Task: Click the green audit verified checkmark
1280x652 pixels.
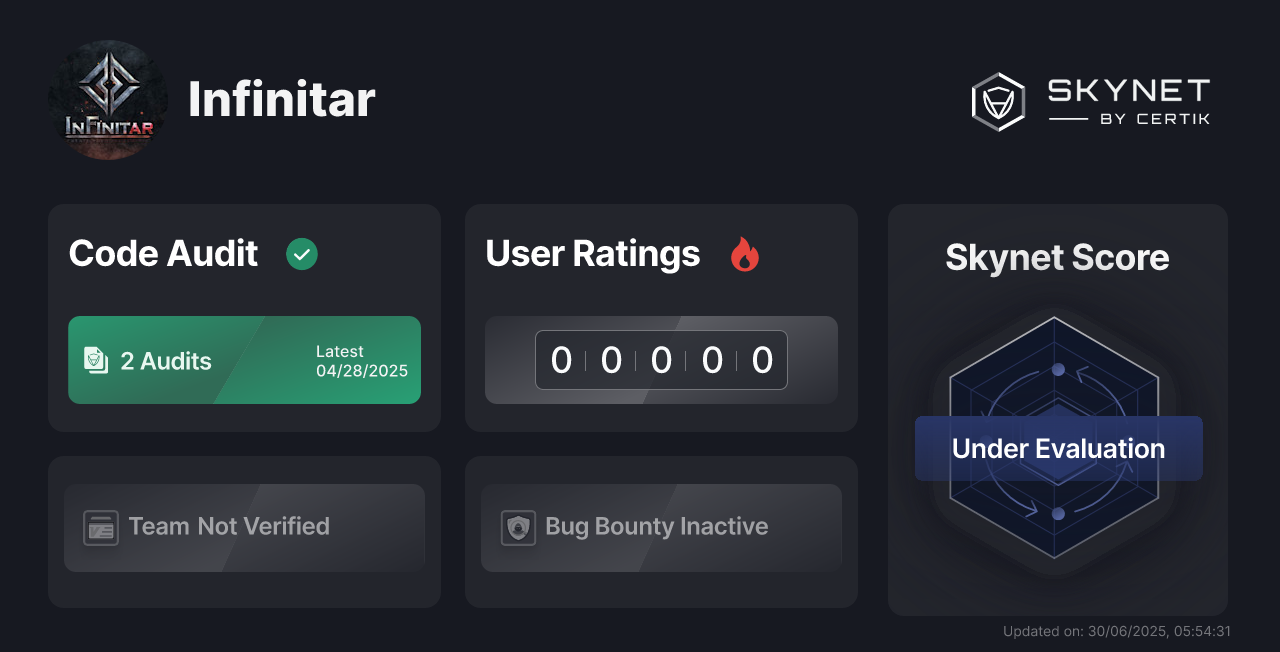Action: pos(302,254)
